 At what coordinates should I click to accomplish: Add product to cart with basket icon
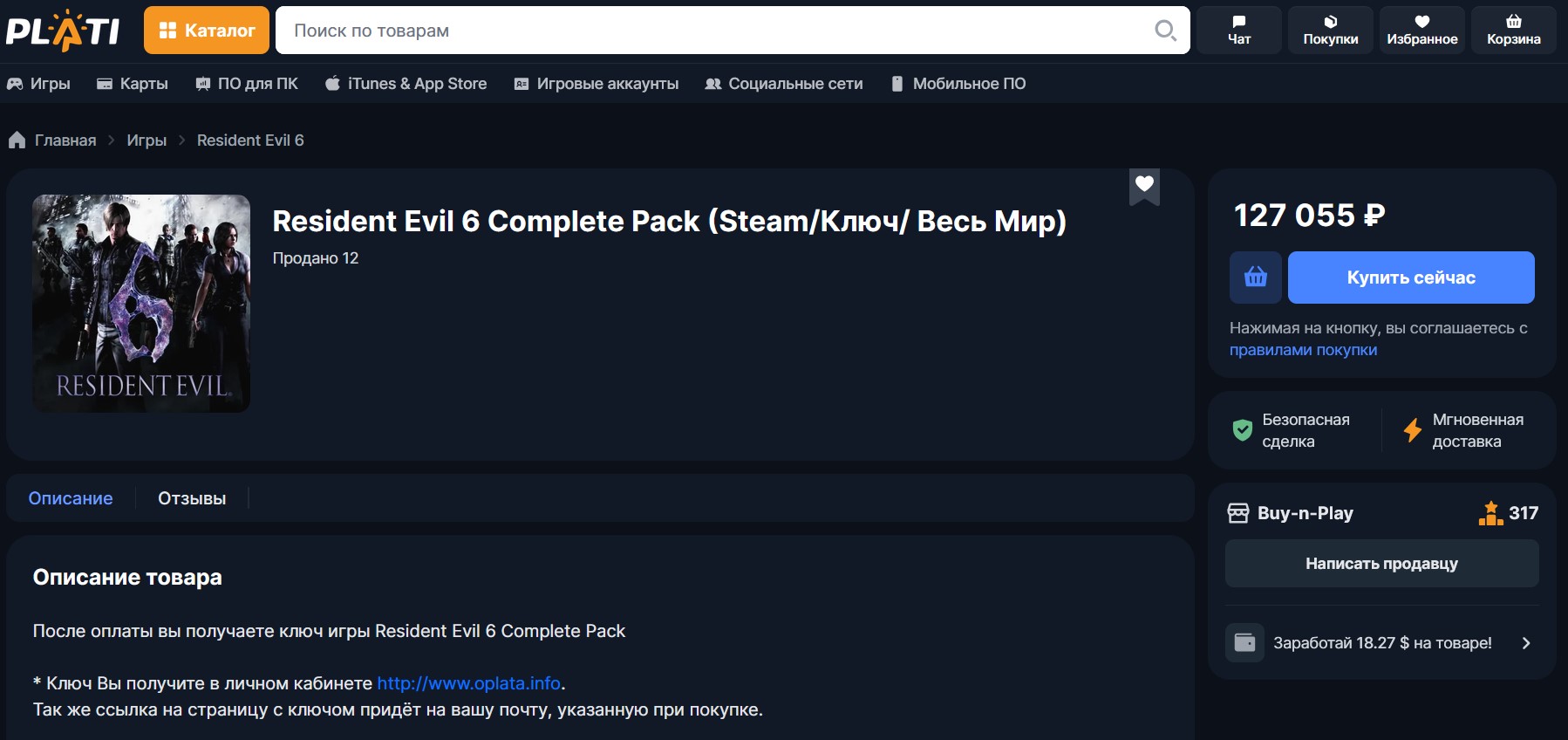pyautogui.click(x=1255, y=277)
